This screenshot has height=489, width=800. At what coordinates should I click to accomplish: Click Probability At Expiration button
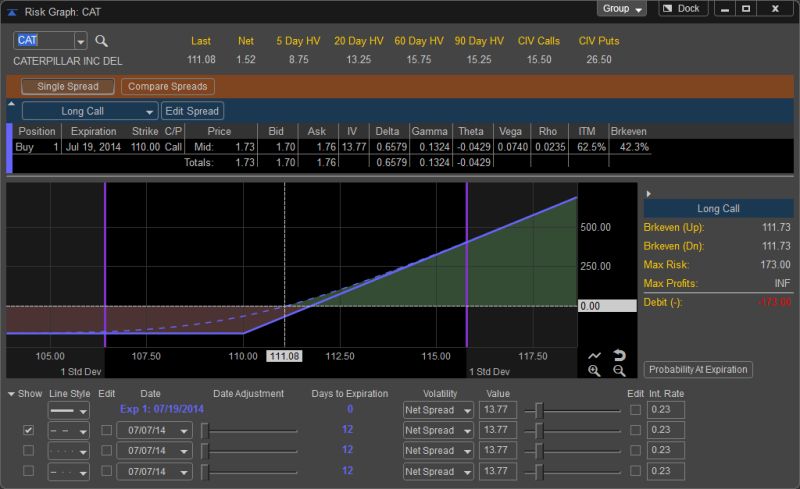697,370
